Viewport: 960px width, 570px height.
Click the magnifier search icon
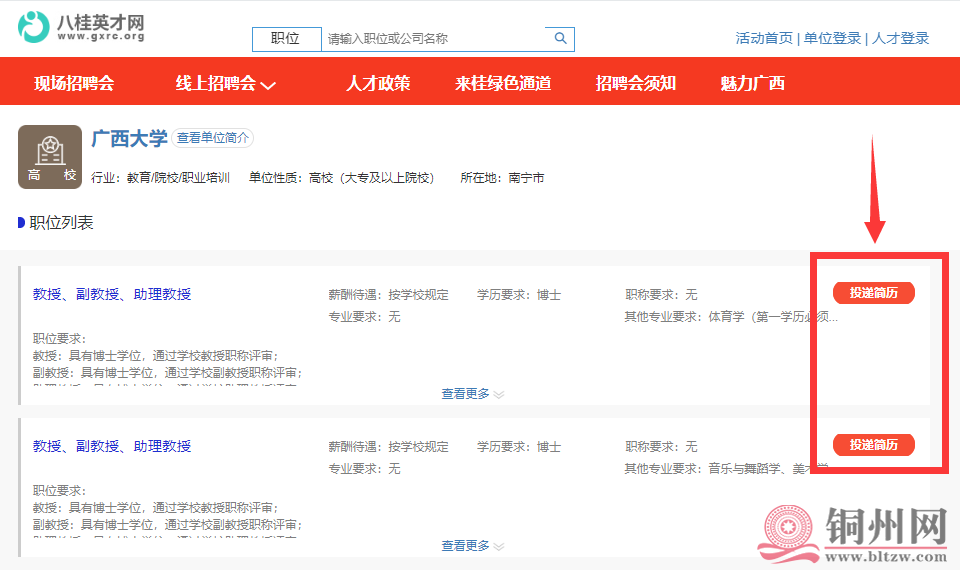click(x=560, y=39)
